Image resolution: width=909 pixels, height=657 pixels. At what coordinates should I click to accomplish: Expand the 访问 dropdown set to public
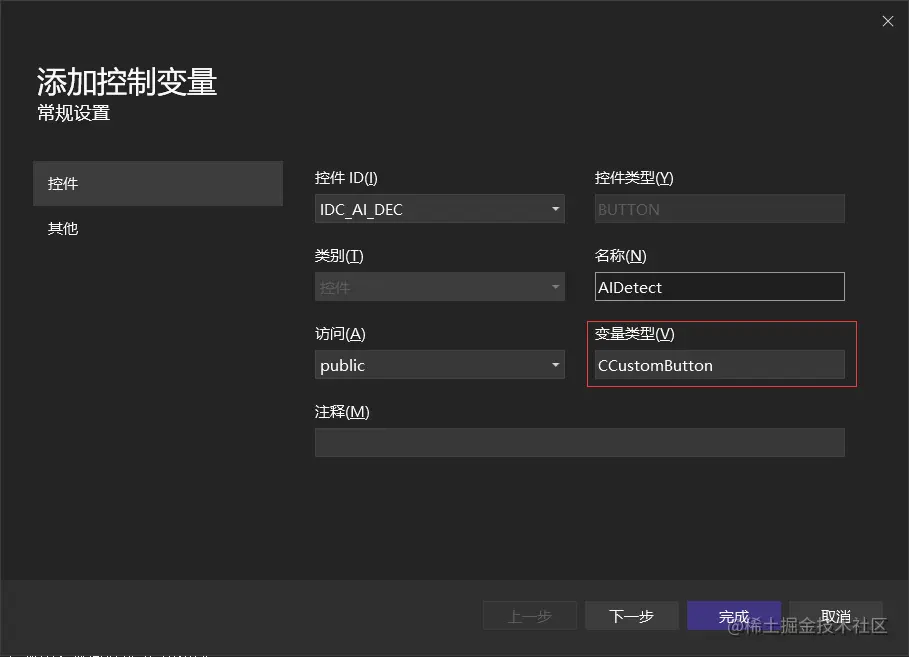point(439,365)
